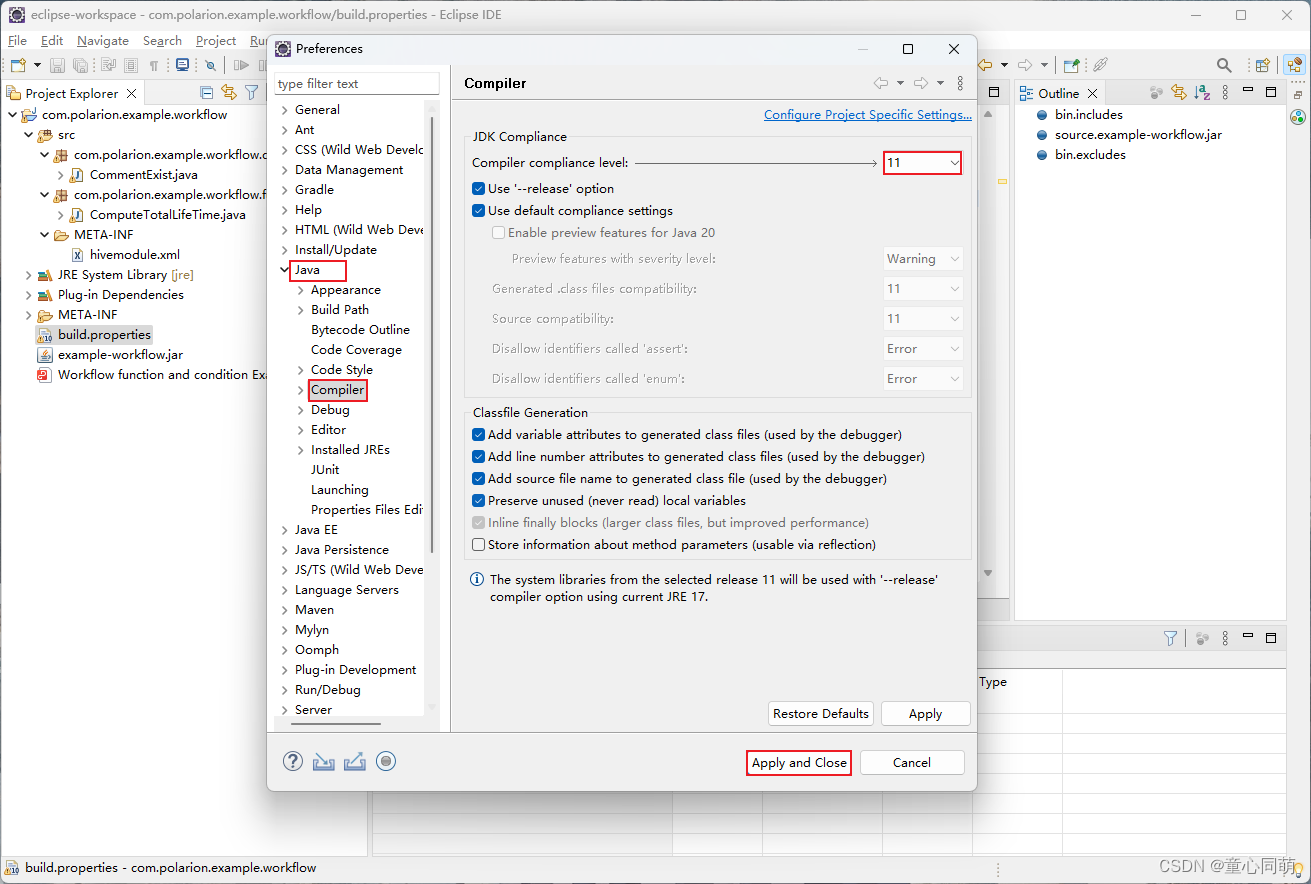The height and width of the screenshot is (884, 1311).
Task: Open Configure Project Specific Settings link
Action: pyautogui.click(x=868, y=115)
